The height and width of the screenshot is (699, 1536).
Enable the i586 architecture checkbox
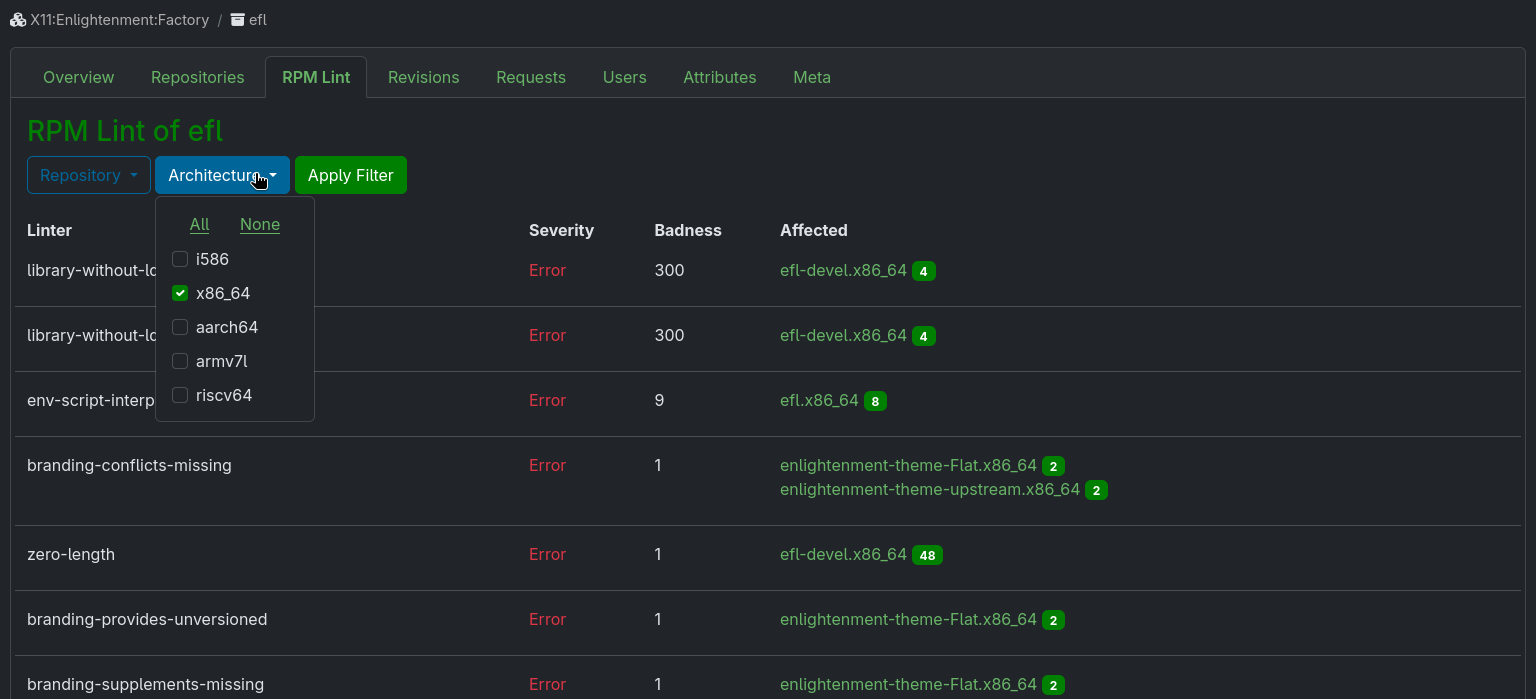tap(180, 259)
